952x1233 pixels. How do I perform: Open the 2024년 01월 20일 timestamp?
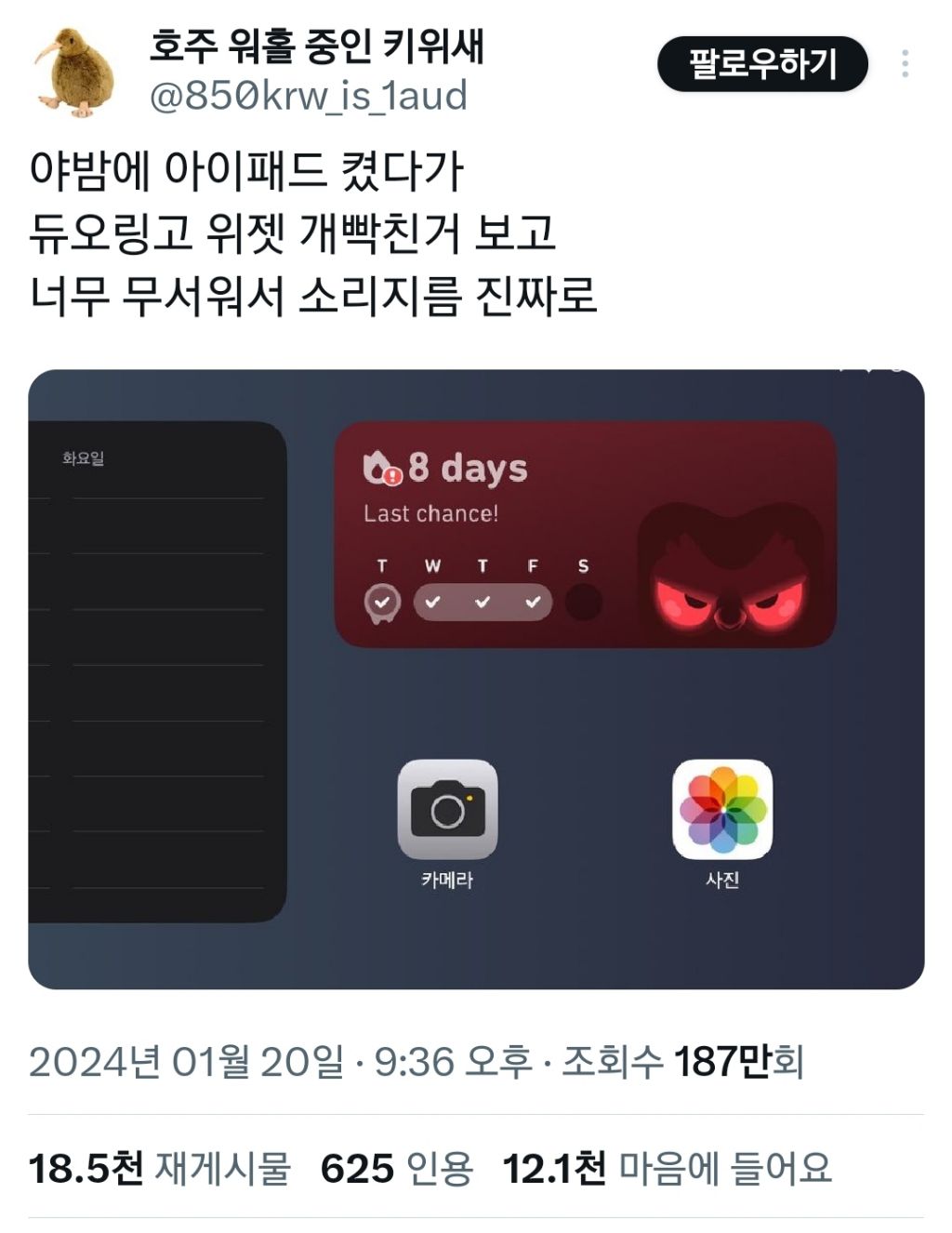coord(186,1061)
